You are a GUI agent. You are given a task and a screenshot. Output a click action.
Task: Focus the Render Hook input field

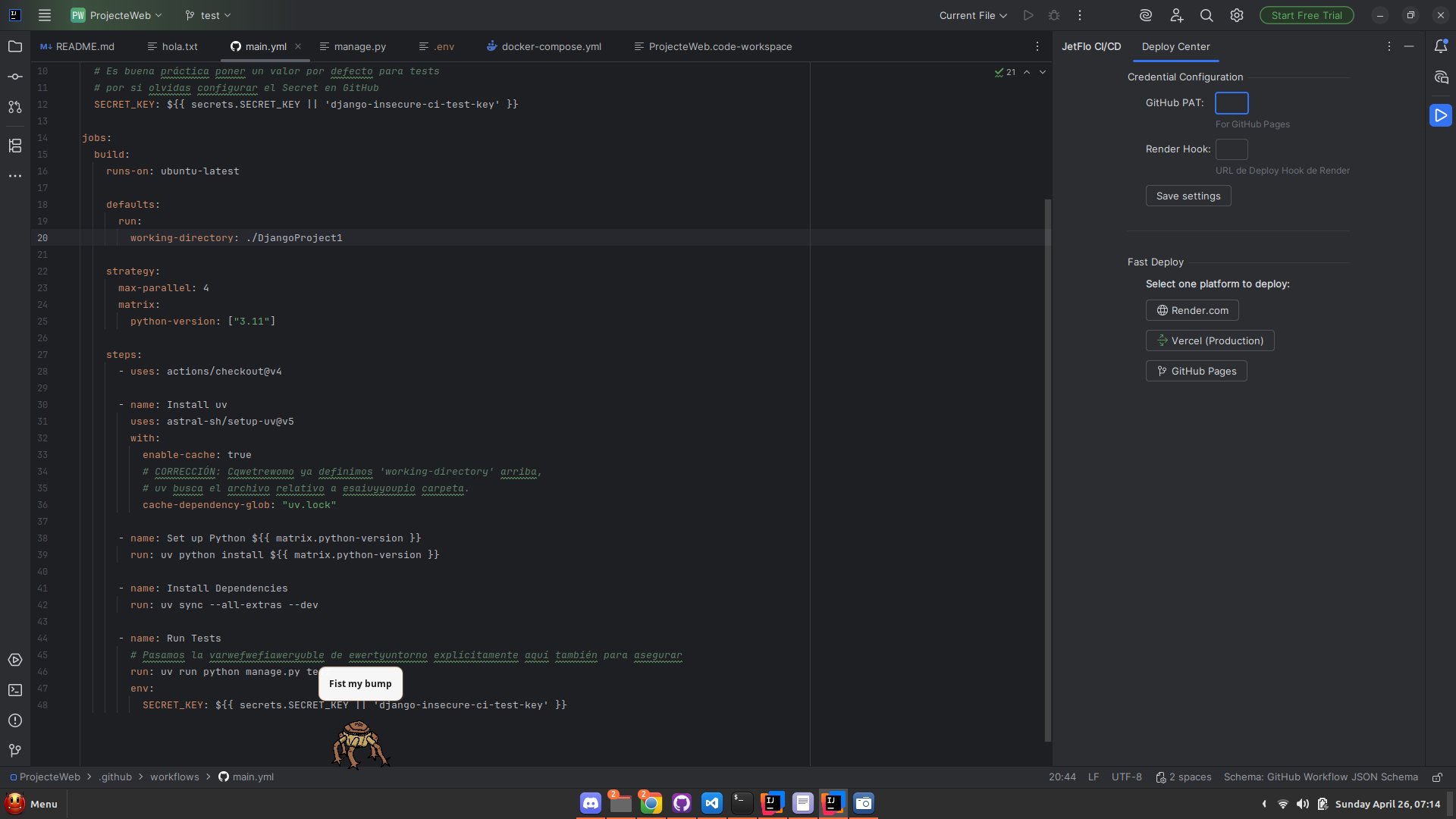(x=1231, y=149)
